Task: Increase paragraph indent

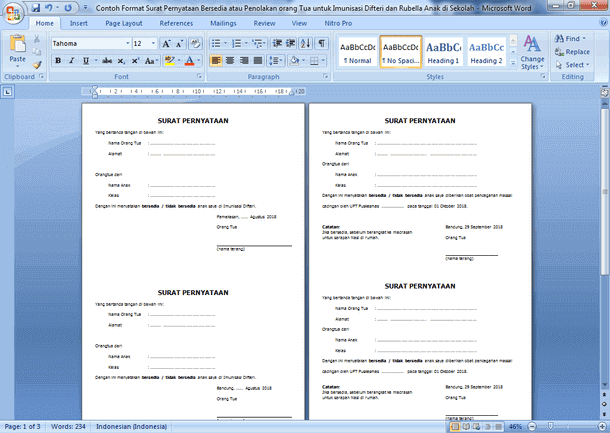Action: pos(291,43)
